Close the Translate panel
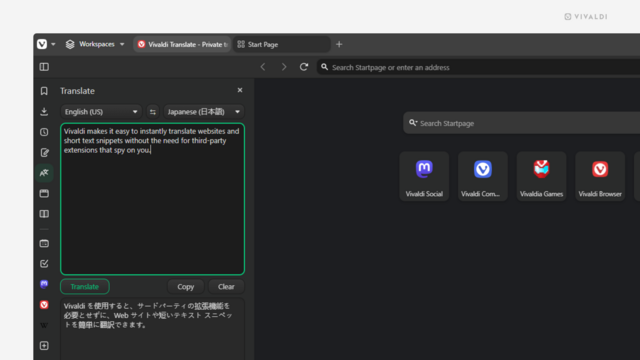This screenshot has width=640, height=360. [240, 90]
